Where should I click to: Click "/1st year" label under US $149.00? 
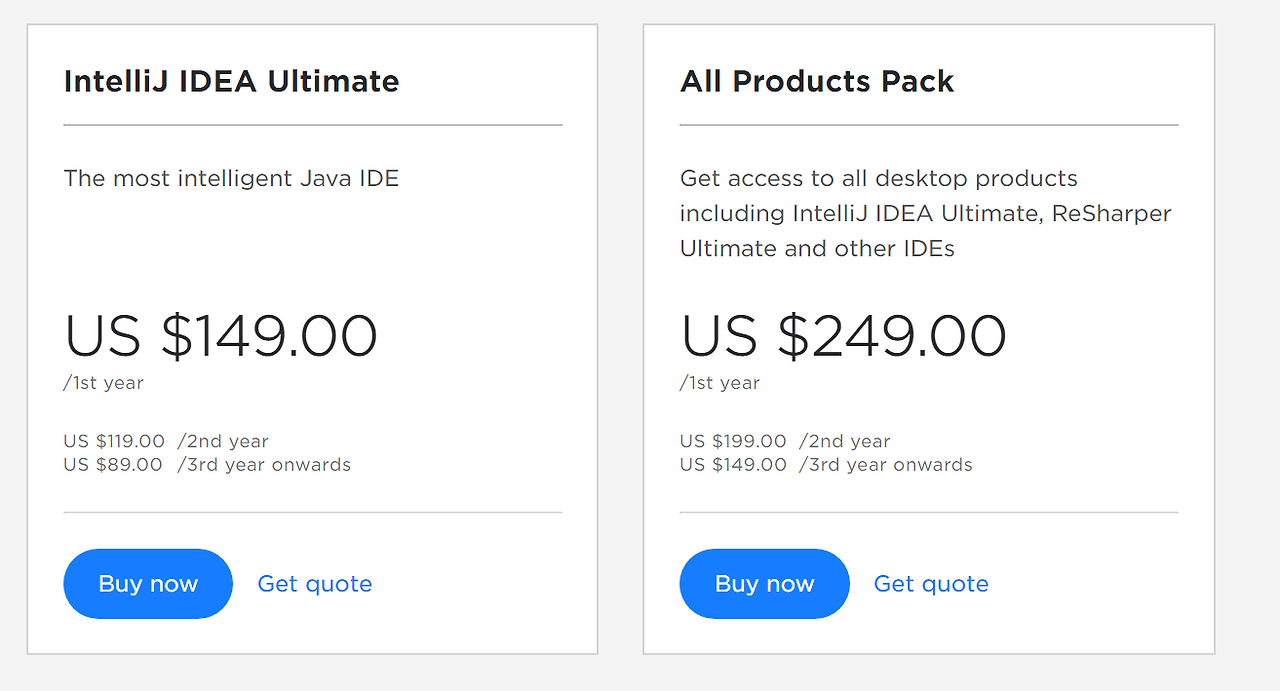pos(104,383)
